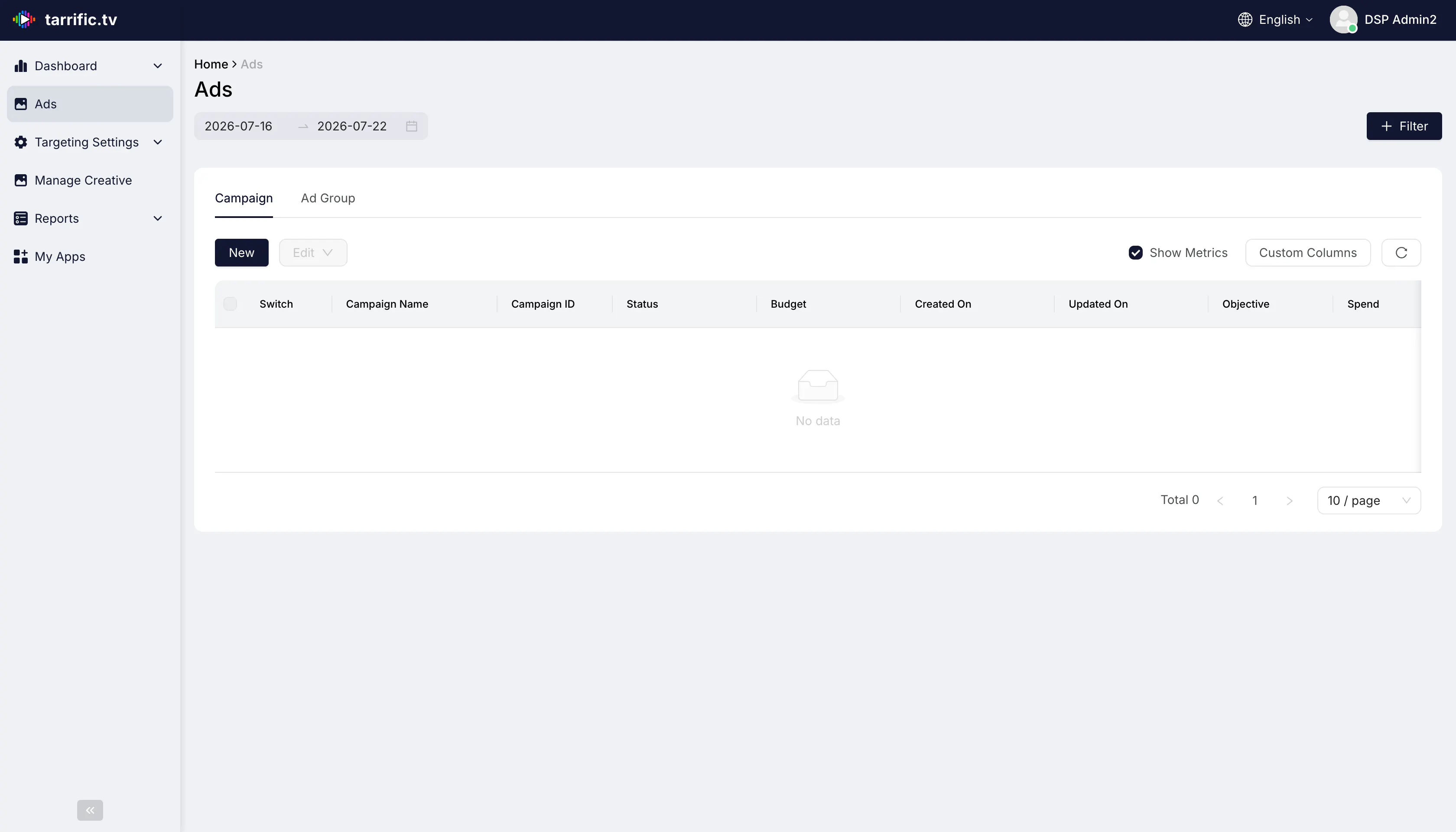Click the Targeting Settings gear icon
This screenshot has width=1456, height=832.
[20, 142]
